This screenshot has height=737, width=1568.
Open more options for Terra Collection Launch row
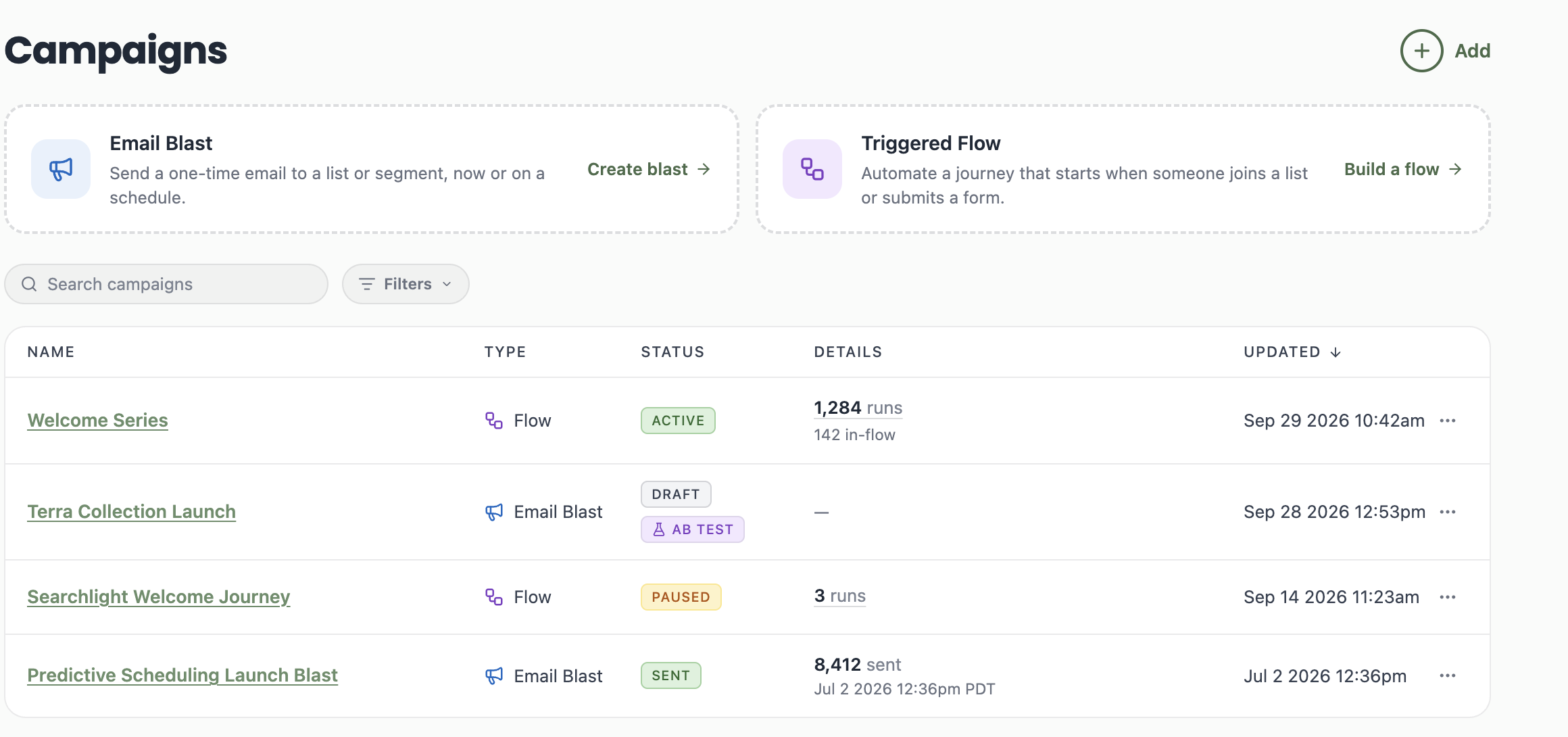(x=1448, y=512)
